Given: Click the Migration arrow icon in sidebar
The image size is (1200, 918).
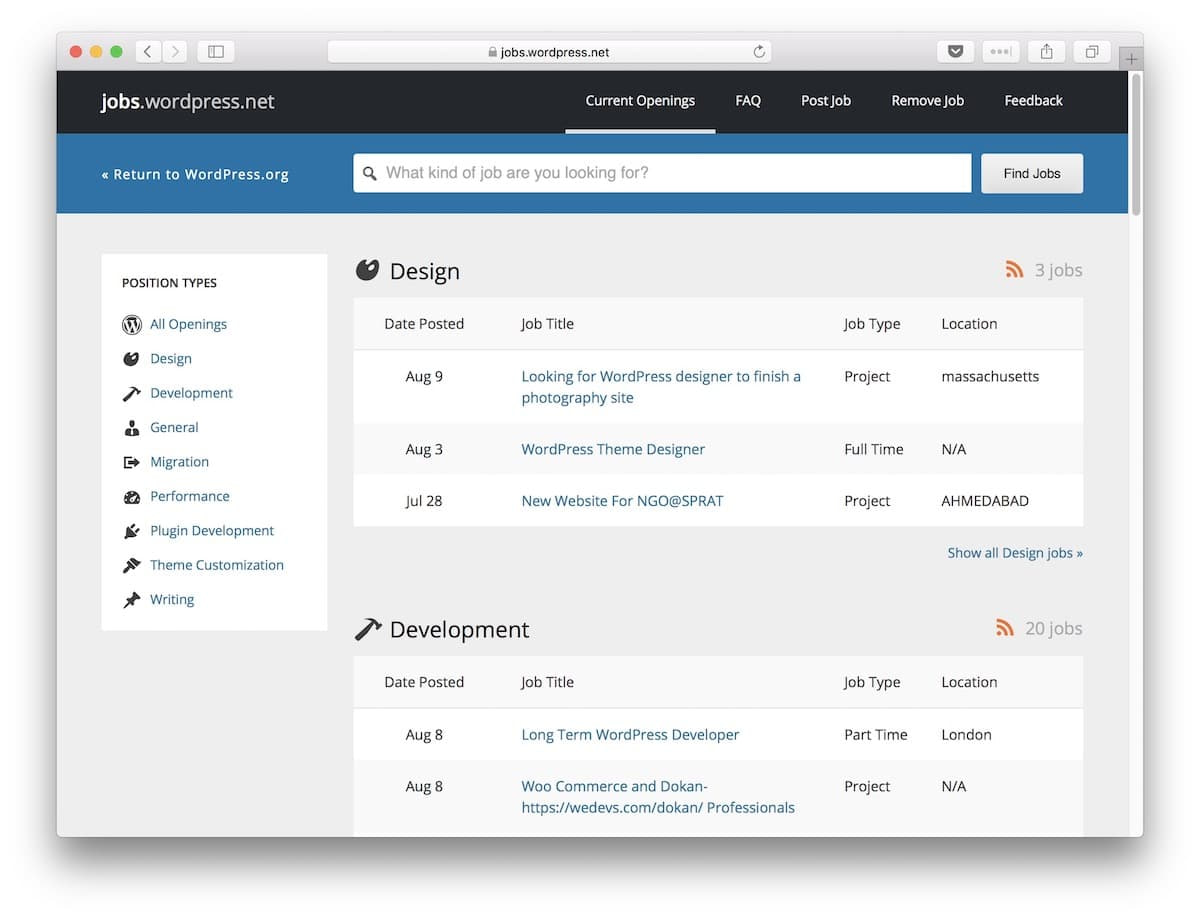Looking at the screenshot, I should 132,462.
